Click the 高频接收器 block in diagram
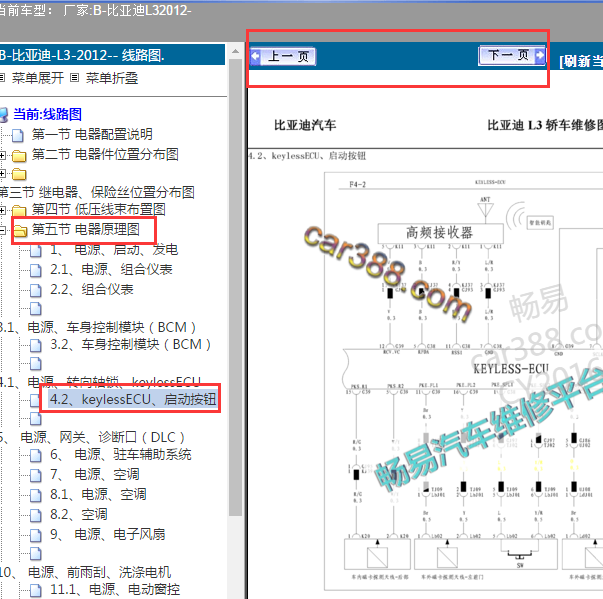The height and width of the screenshot is (599, 603). 440,233
